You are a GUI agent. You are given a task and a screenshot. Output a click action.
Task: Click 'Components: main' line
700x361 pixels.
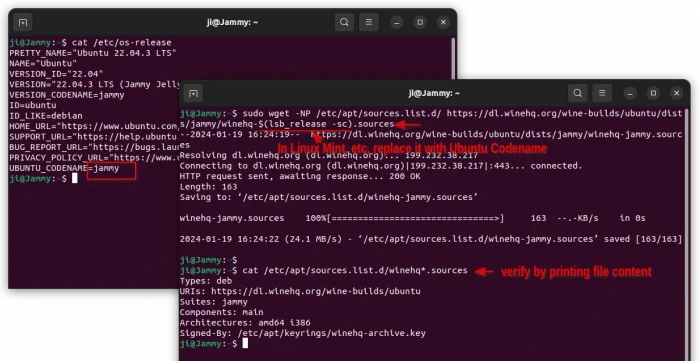pos(221,312)
